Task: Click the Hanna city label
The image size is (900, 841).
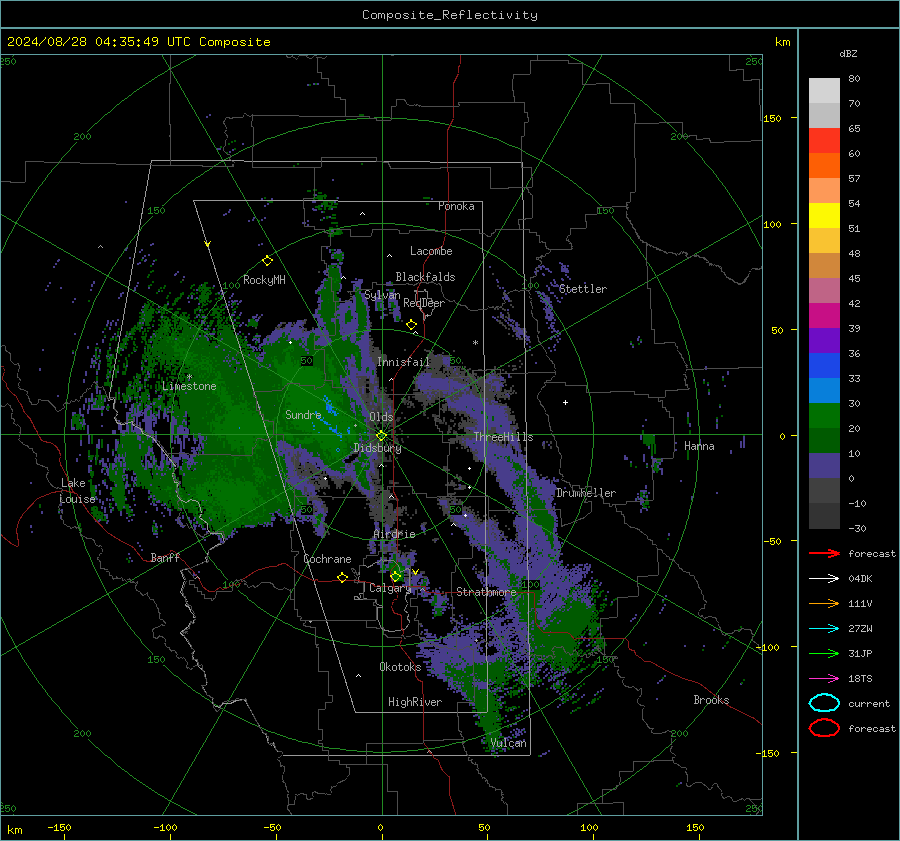Action: pyautogui.click(x=699, y=446)
